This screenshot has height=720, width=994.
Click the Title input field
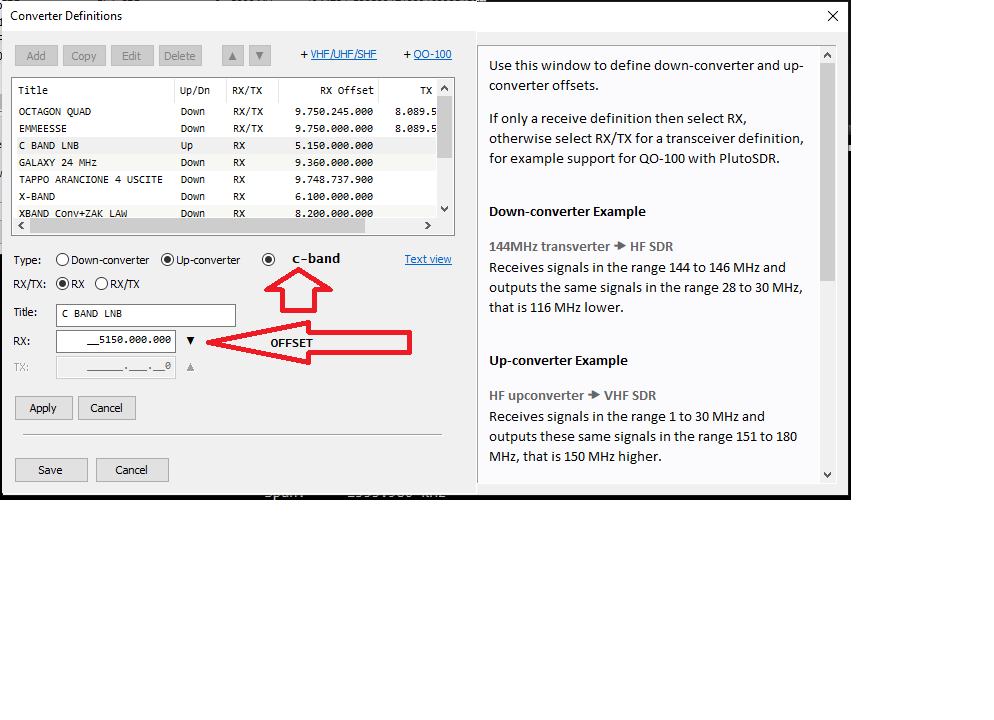(146, 314)
